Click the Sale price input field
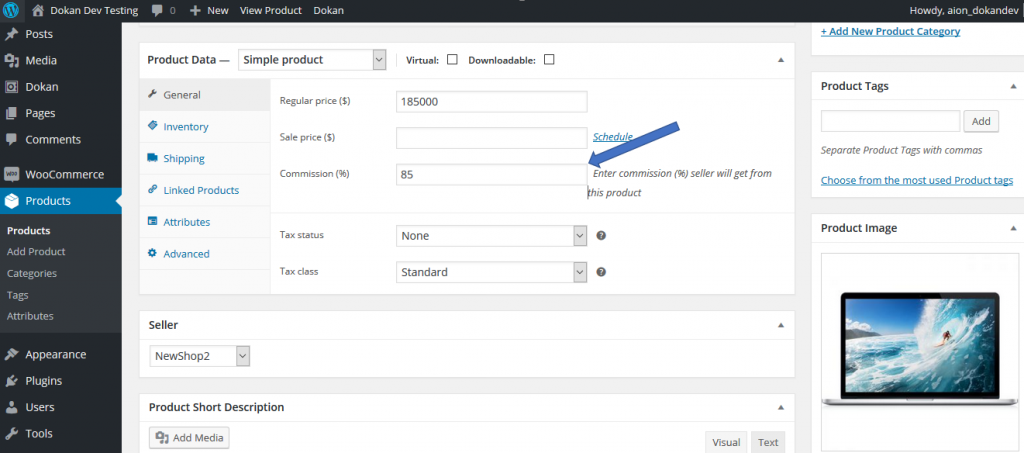 pyautogui.click(x=492, y=138)
